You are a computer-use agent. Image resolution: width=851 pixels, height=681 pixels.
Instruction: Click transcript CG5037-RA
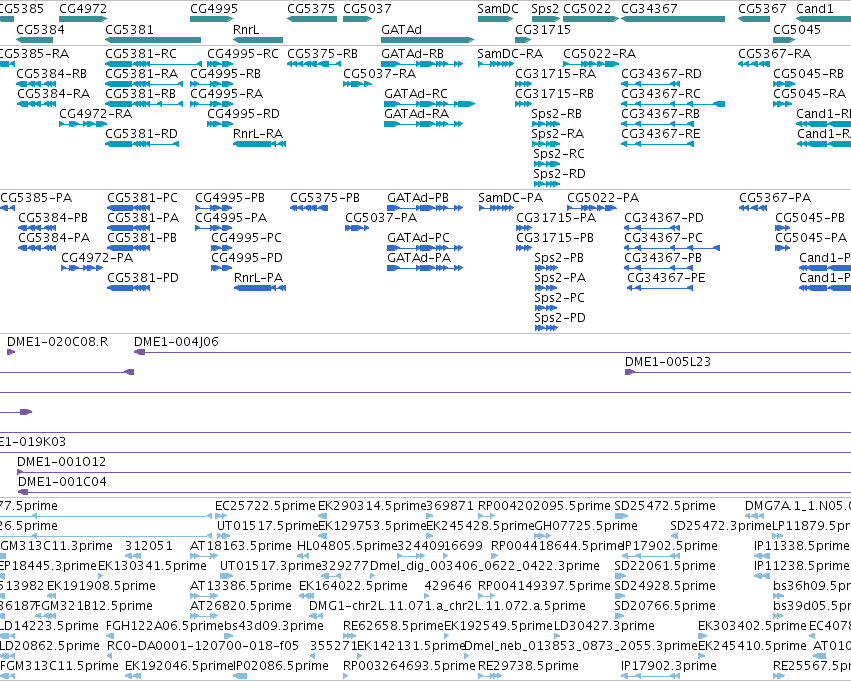pos(379,73)
